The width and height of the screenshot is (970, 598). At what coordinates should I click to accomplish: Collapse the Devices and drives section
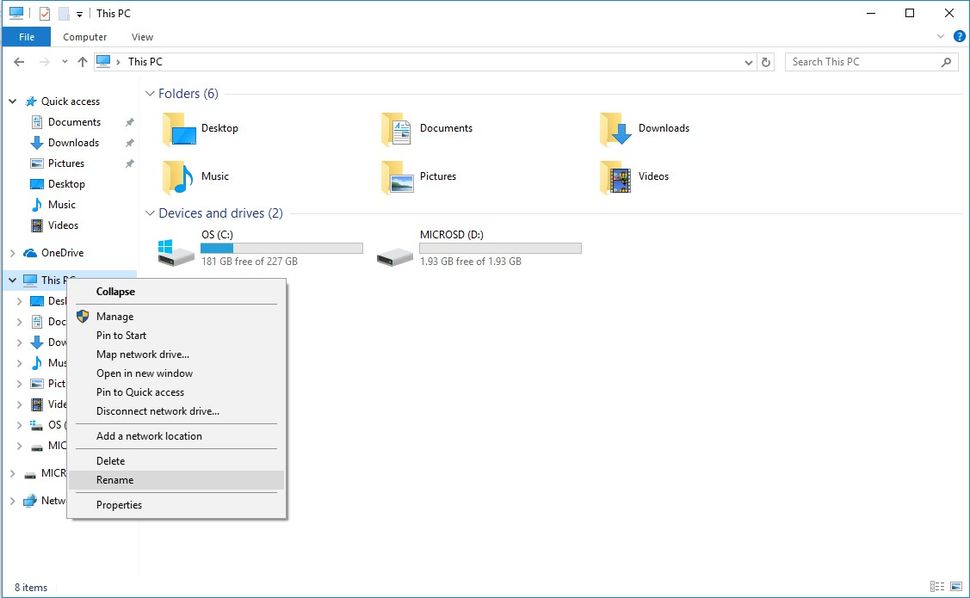tap(150, 213)
